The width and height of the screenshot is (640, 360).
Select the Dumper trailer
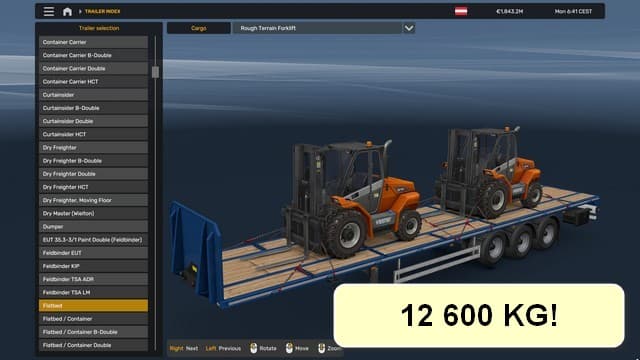(93, 227)
